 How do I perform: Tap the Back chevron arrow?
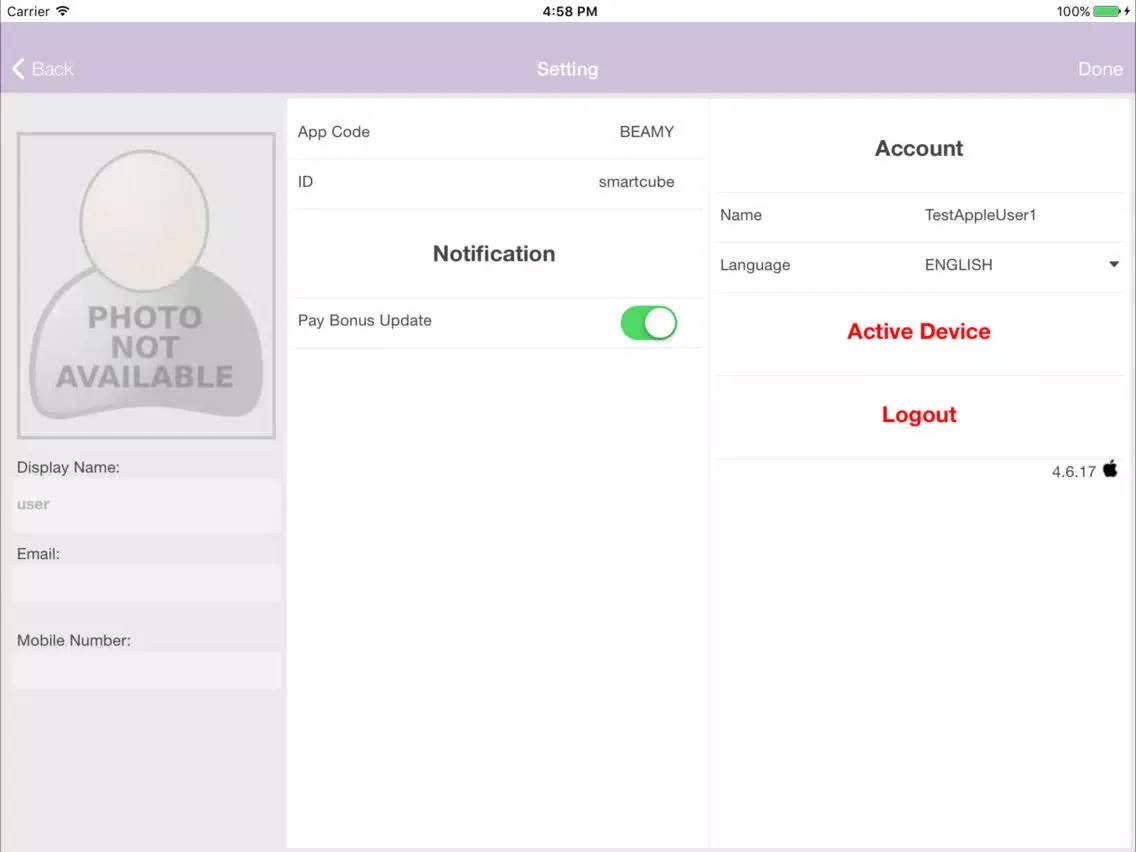coord(18,69)
